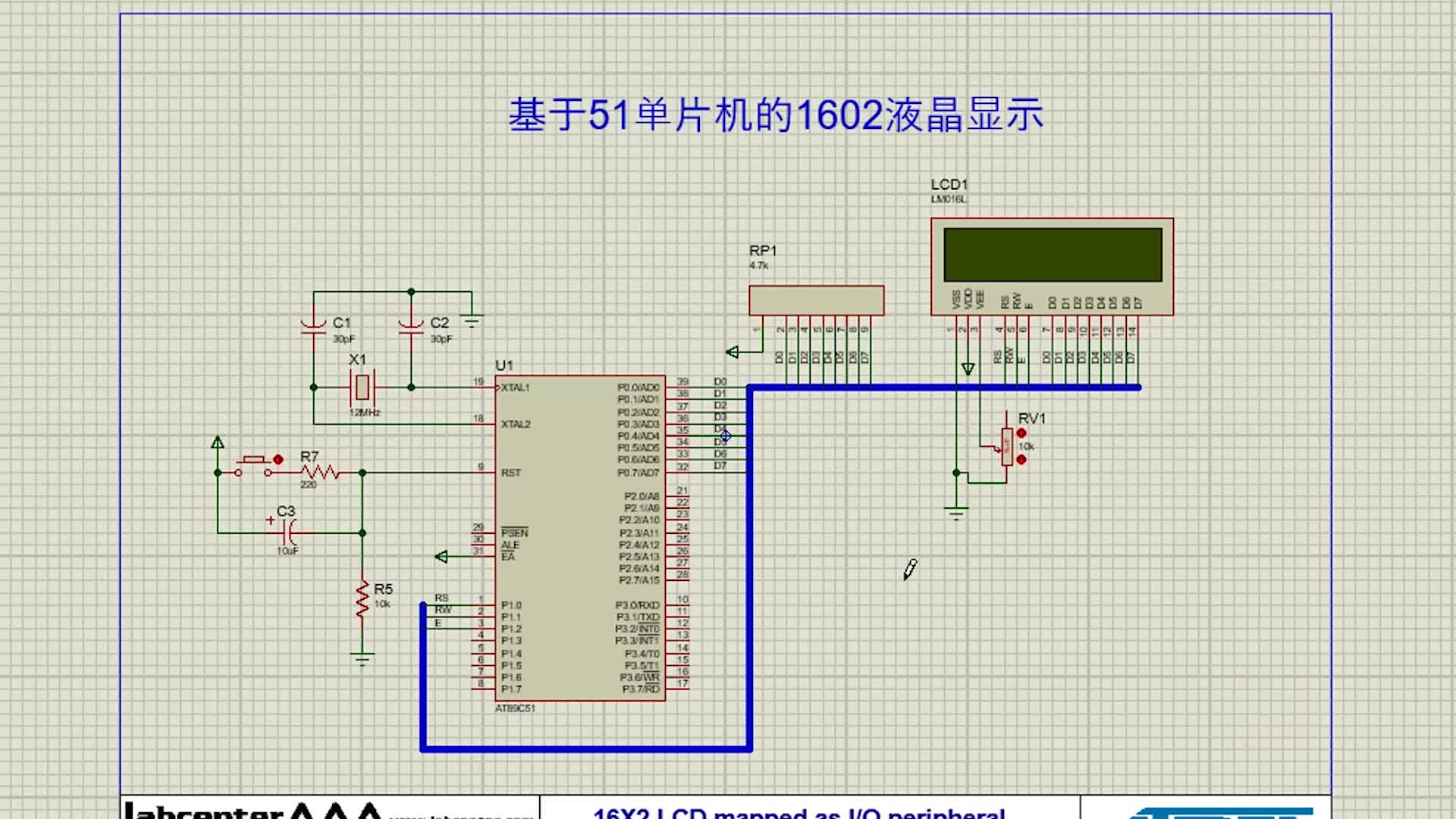Click the D0 net label at pin 39
The image size is (1456, 819).
coord(720,381)
